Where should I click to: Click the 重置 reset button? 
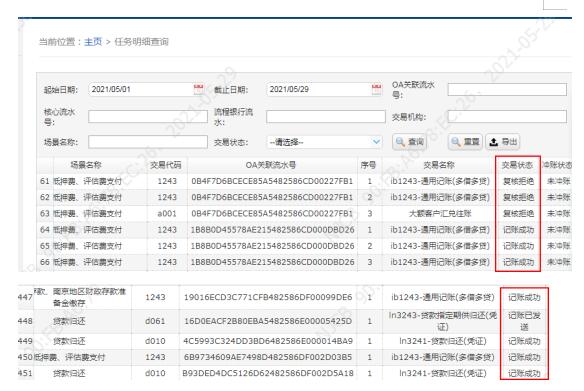click(x=465, y=142)
